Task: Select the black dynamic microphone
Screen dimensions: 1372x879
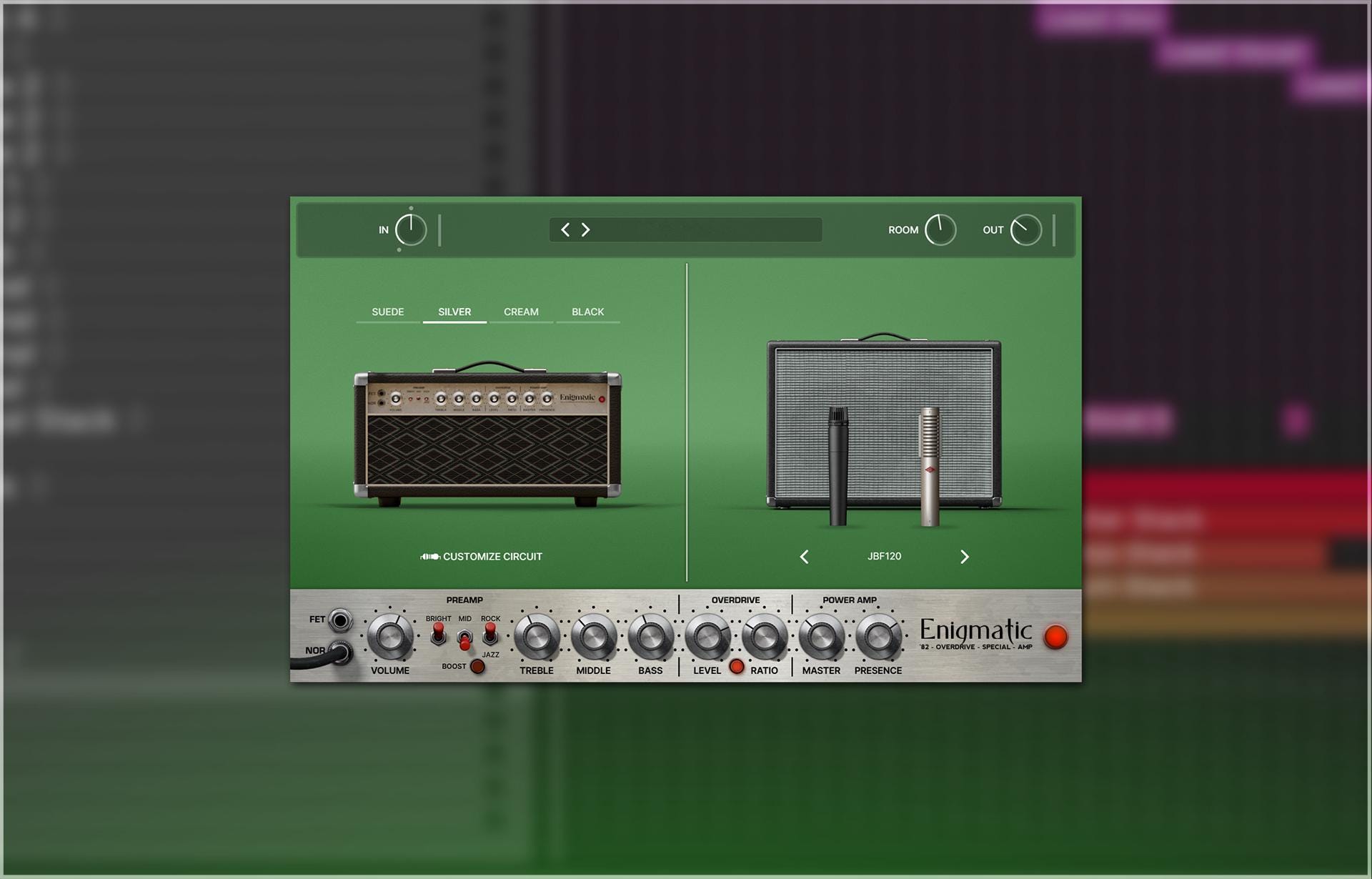Action: point(838,466)
